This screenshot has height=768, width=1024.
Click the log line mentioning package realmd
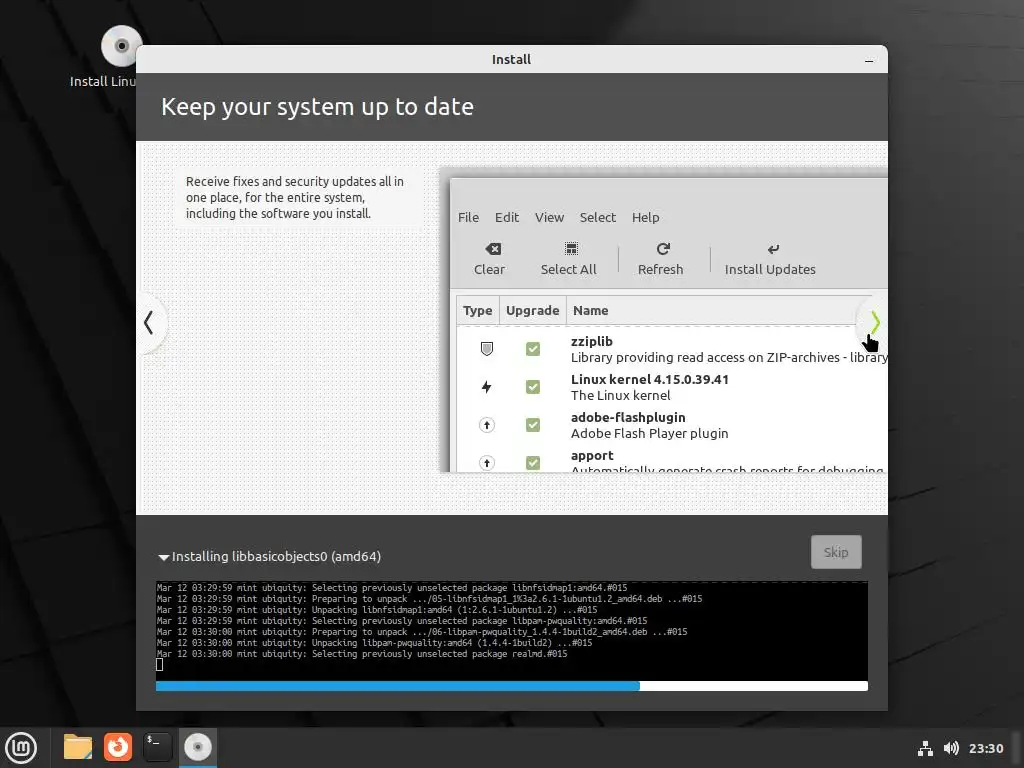pyautogui.click(x=362, y=654)
